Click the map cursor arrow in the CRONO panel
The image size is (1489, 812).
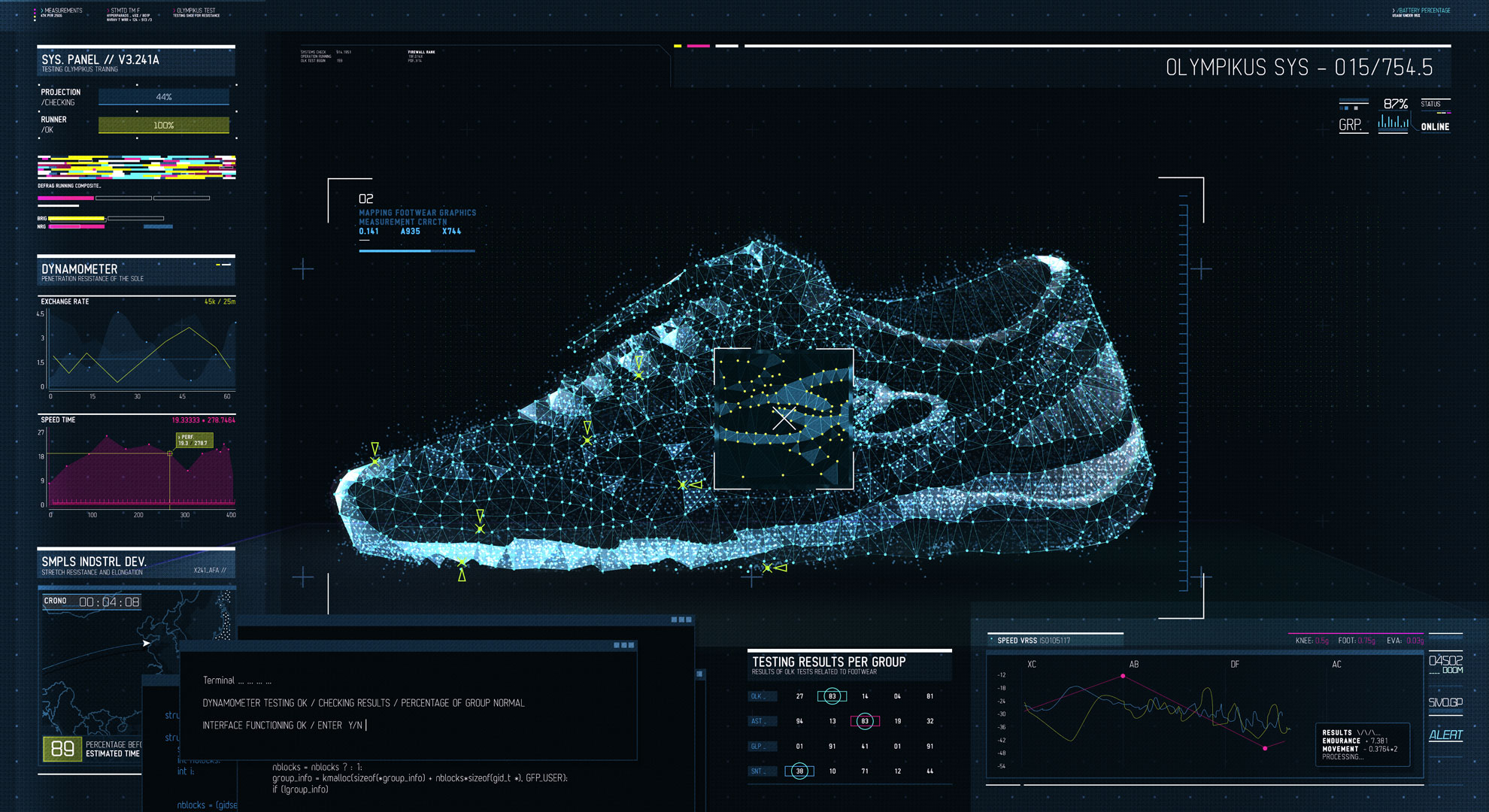pos(147,643)
